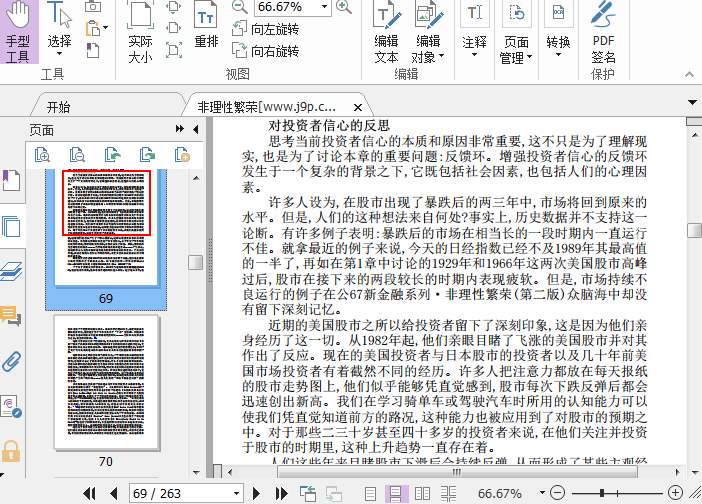The height and width of the screenshot is (504, 702).
Task: Click the previous view icon in status bar
Action: coord(308,493)
